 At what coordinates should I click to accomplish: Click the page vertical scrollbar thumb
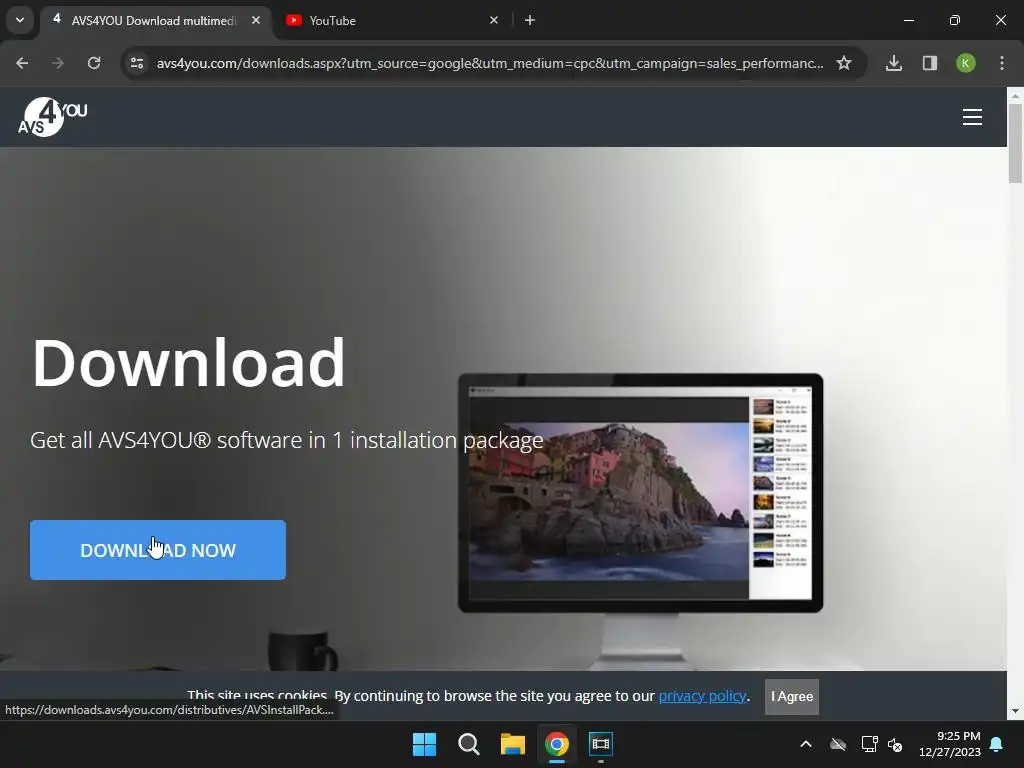pyautogui.click(x=1015, y=143)
